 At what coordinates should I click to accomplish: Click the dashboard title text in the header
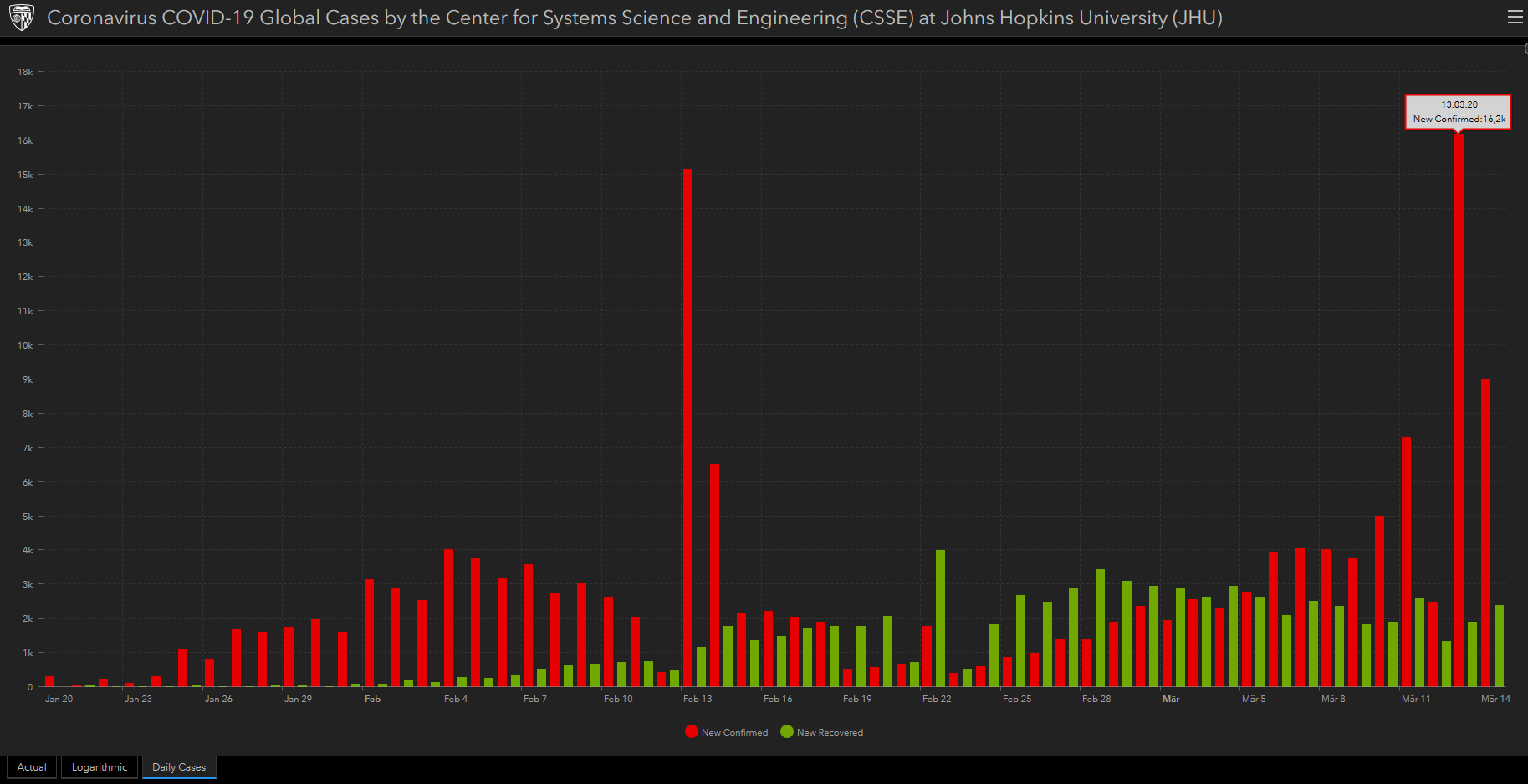click(634, 18)
